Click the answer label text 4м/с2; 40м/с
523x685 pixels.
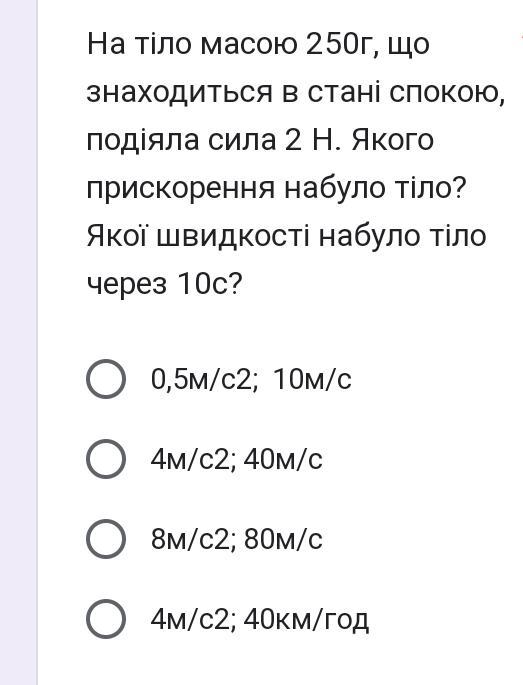(236, 459)
